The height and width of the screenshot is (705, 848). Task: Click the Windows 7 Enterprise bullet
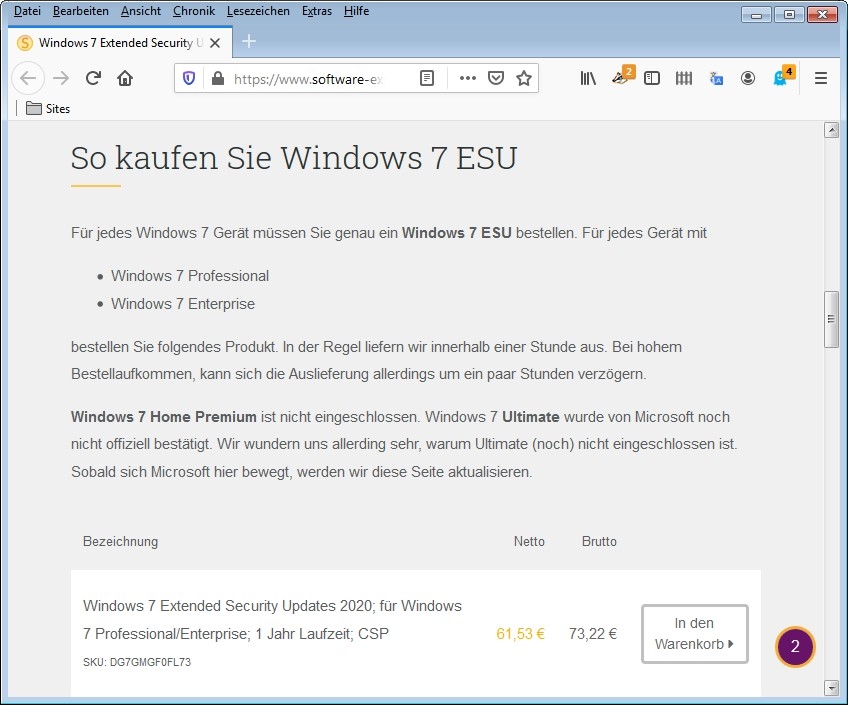(183, 304)
